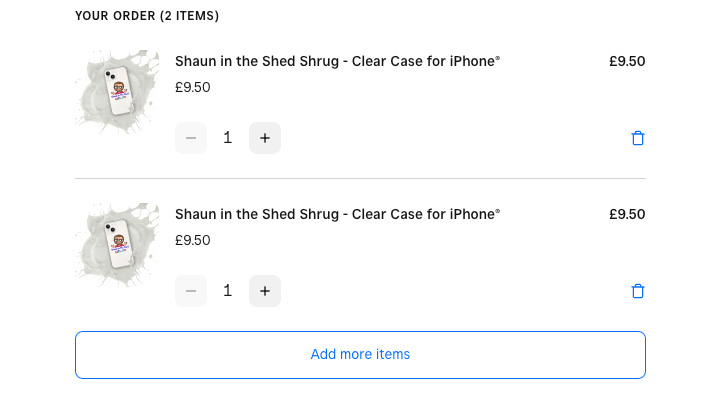Click the unit price under the first title

coord(193,87)
